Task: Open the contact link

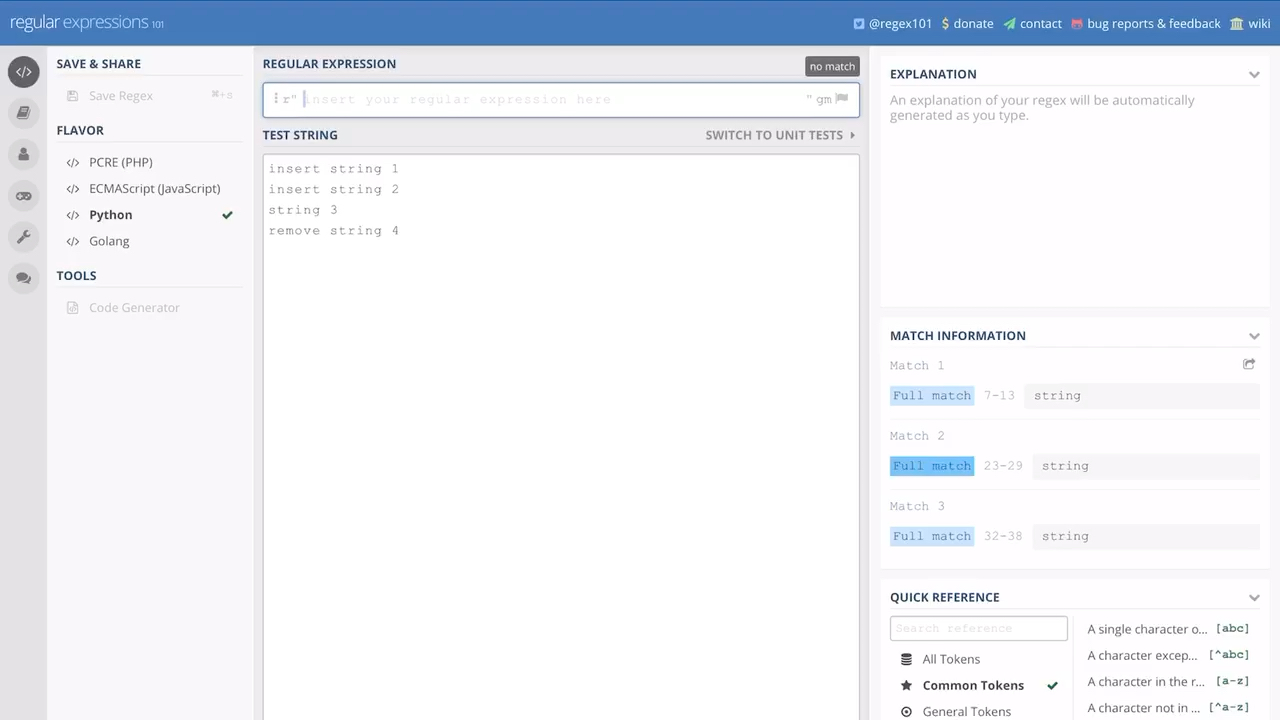Action: pyautogui.click(x=1033, y=23)
